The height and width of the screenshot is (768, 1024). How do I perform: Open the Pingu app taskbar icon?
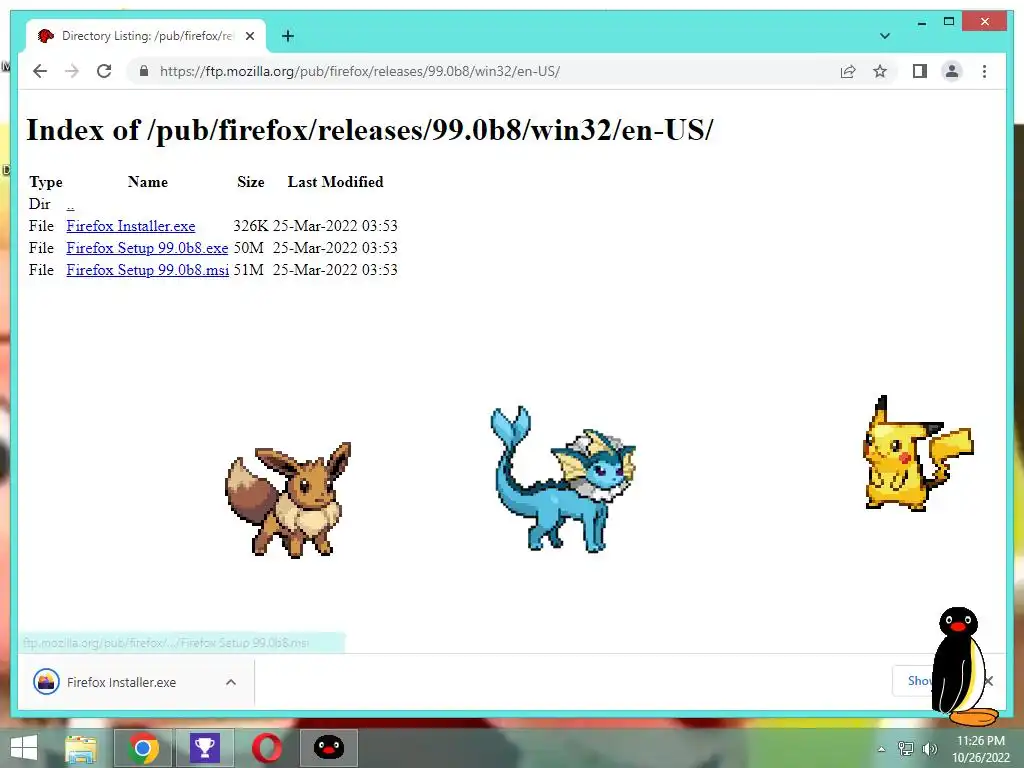[328, 748]
